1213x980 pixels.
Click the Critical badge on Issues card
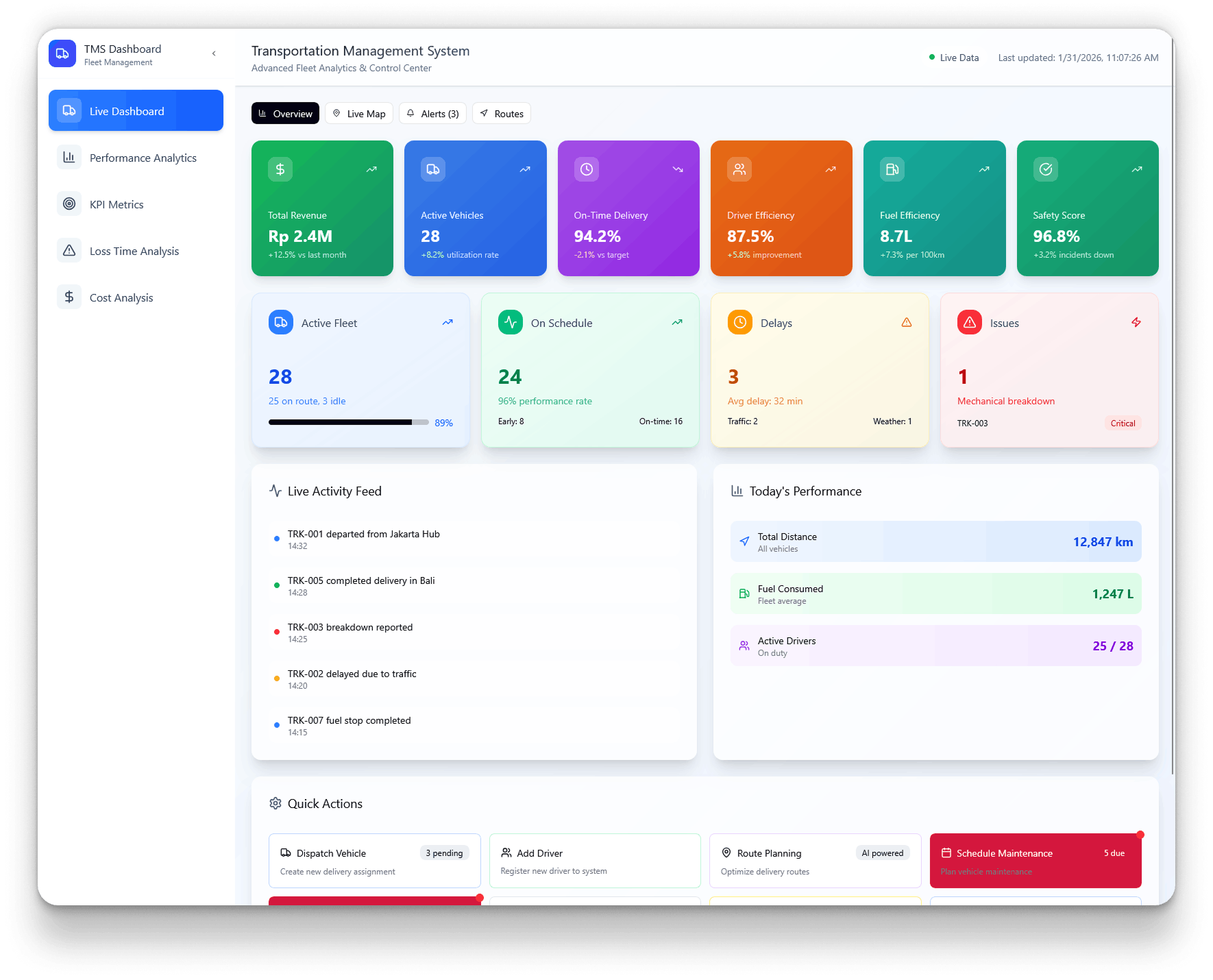(x=1123, y=424)
